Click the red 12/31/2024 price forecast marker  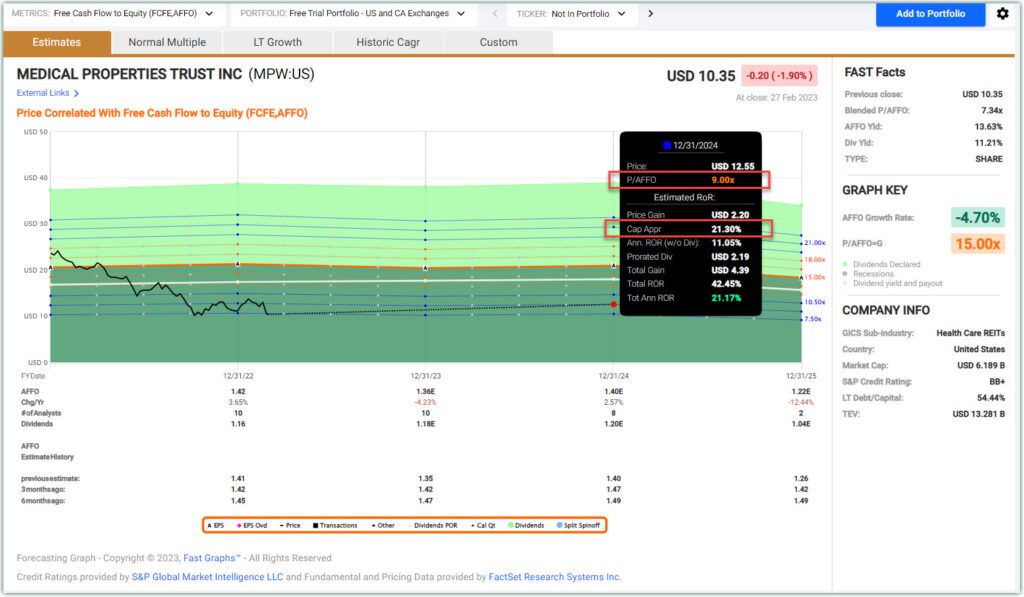click(614, 304)
